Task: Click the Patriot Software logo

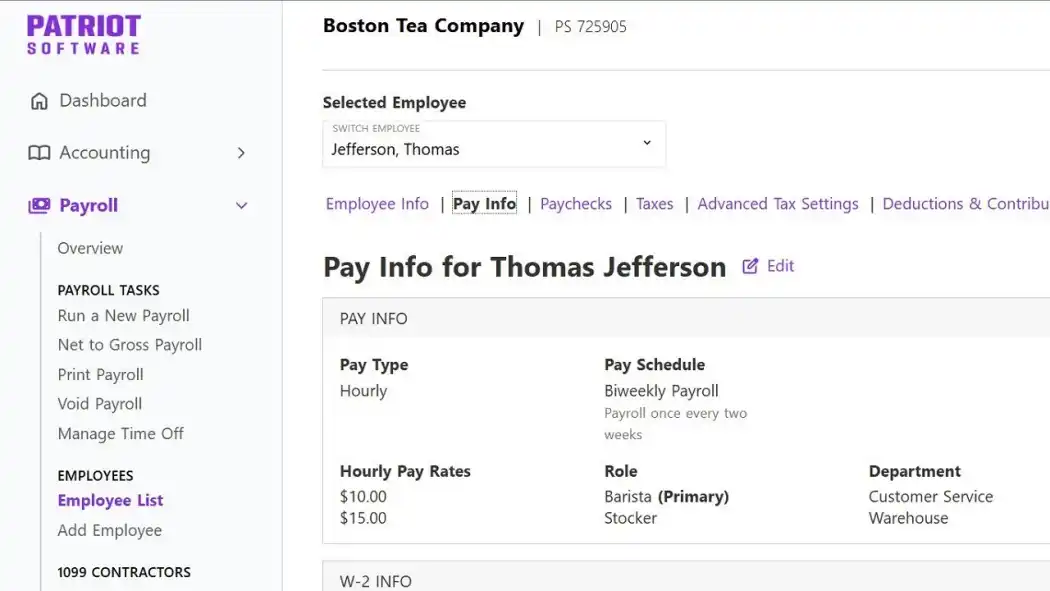Action: 84,35
